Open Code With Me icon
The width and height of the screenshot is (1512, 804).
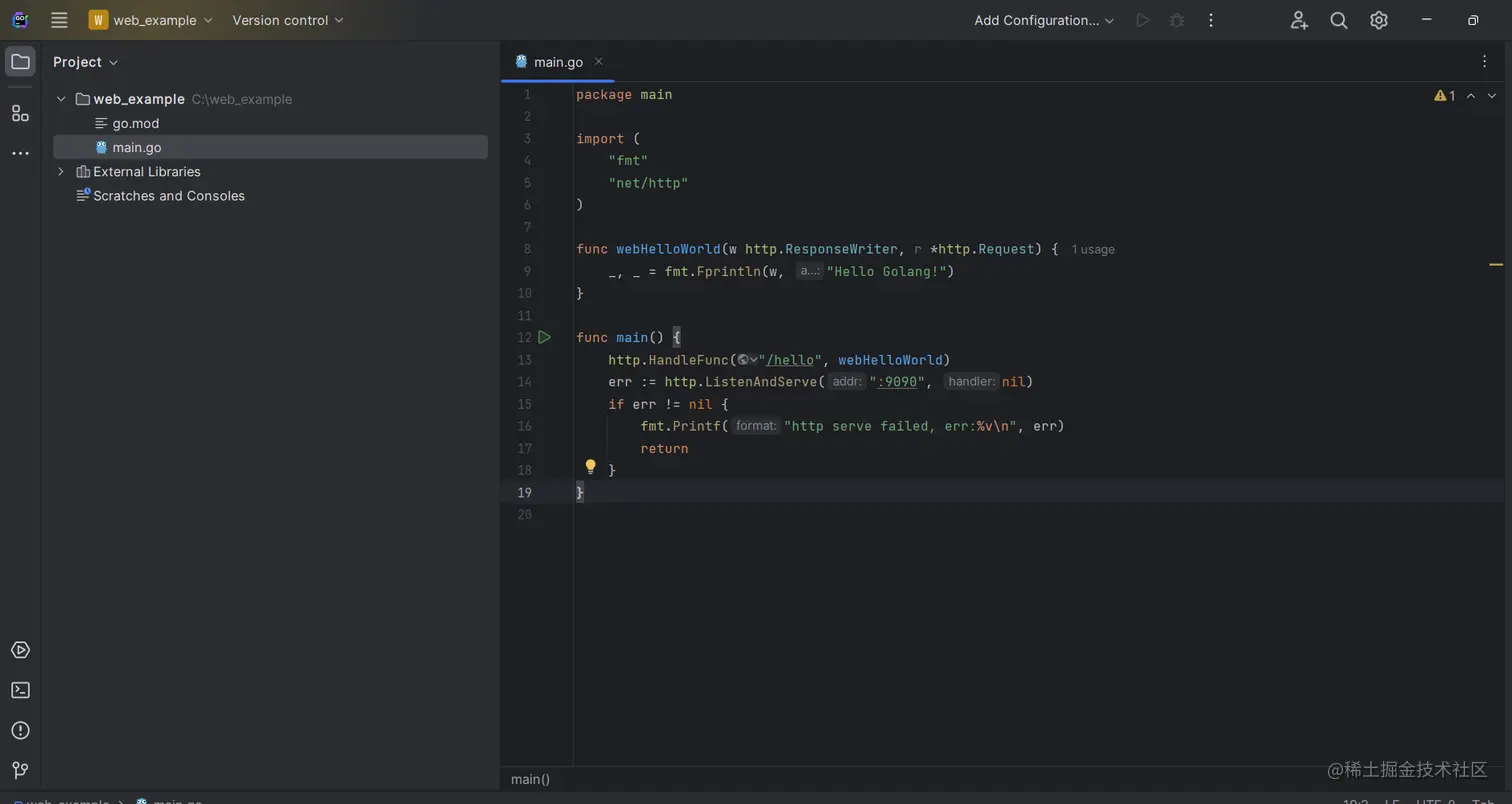(x=1299, y=20)
